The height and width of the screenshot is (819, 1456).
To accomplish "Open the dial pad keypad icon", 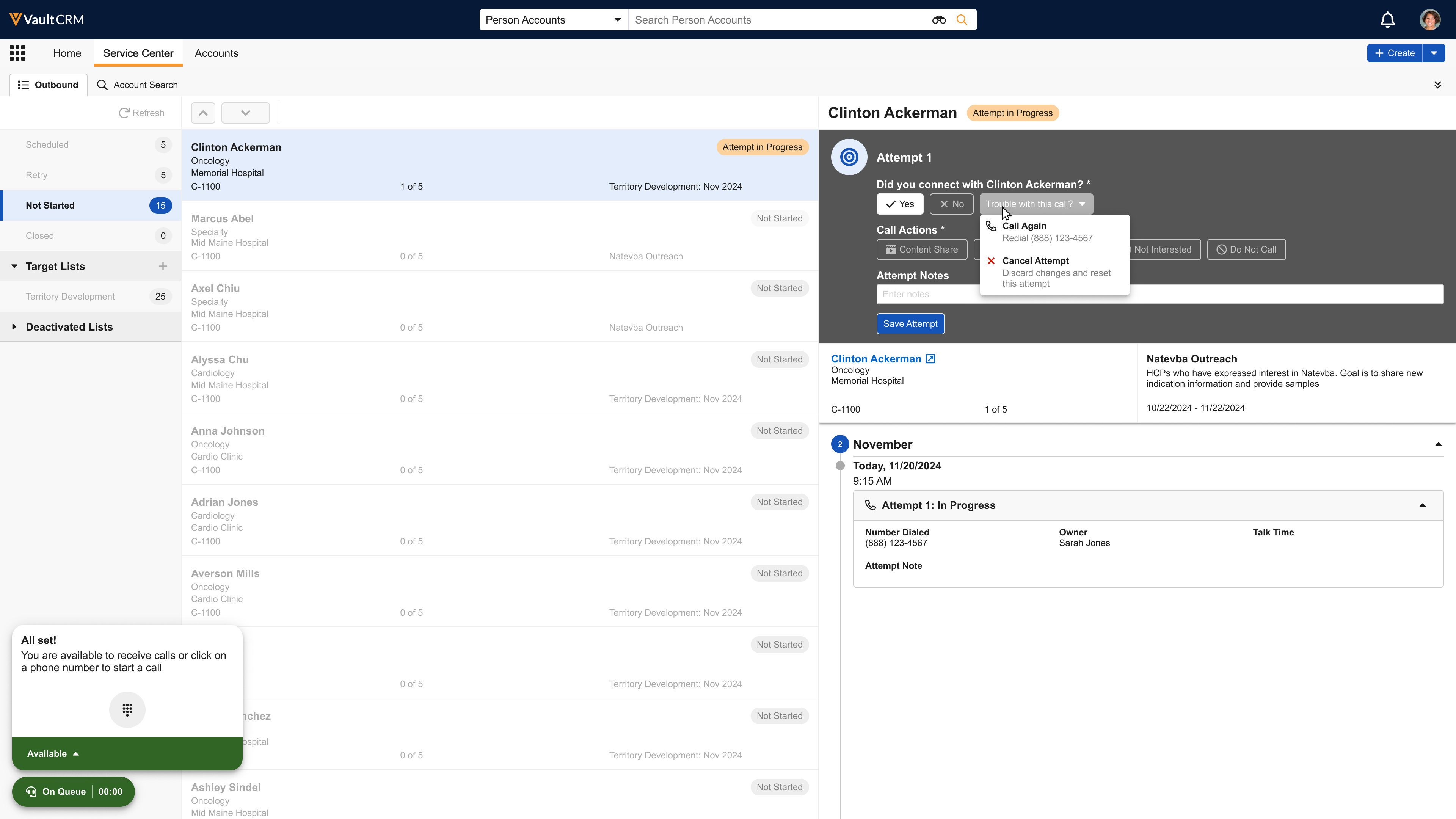I will pyautogui.click(x=127, y=709).
